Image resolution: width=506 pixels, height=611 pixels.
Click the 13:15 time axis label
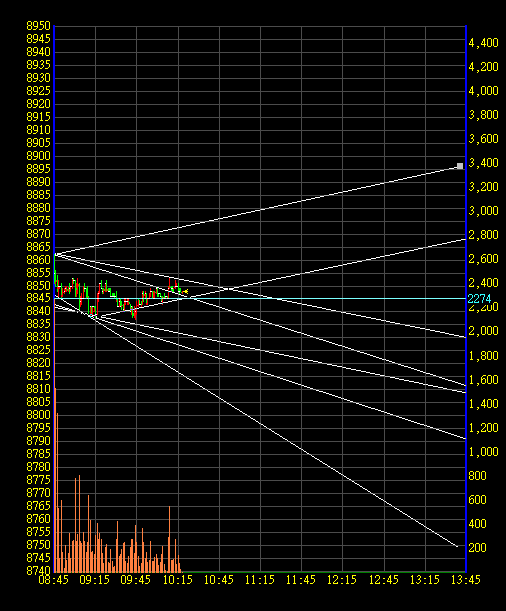(x=425, y=580)
